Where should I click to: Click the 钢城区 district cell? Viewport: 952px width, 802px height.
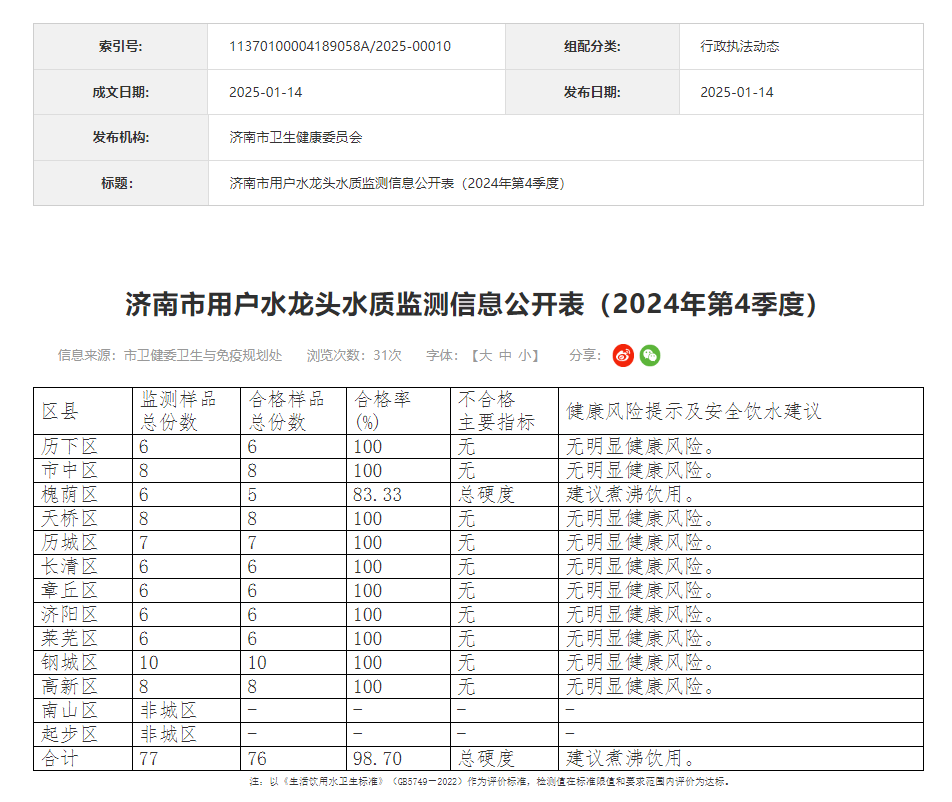[70, 662]
